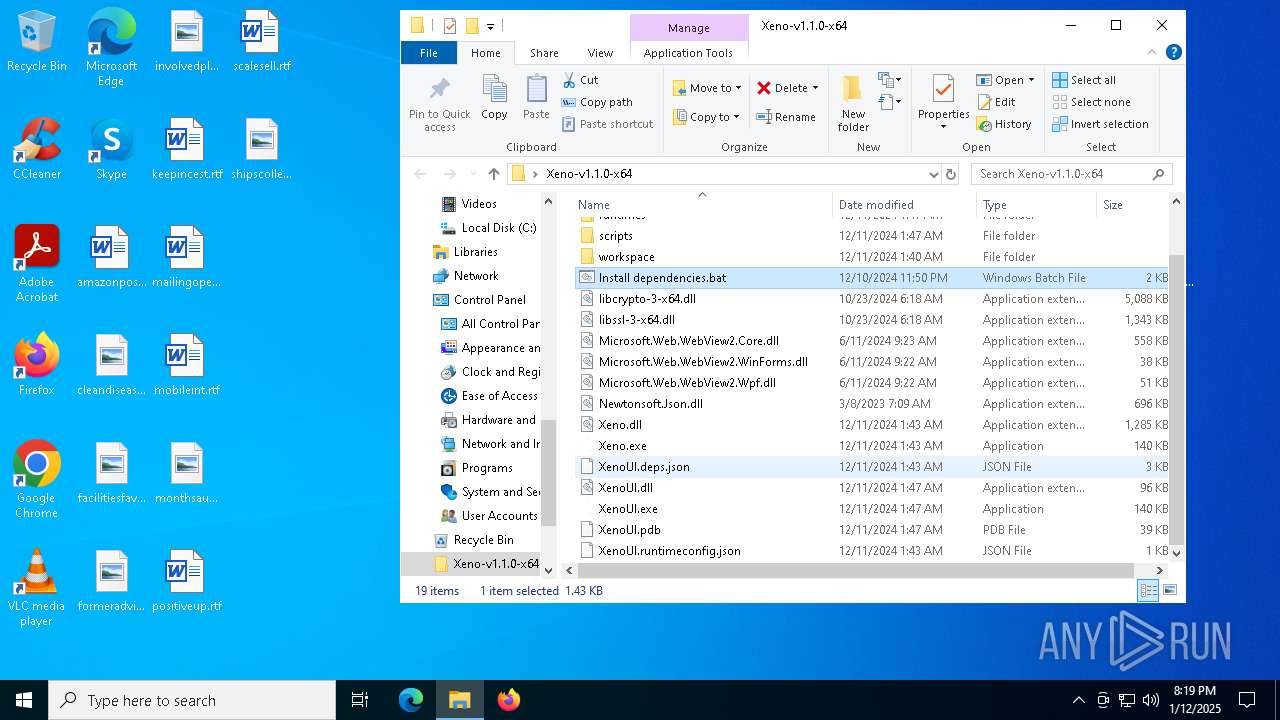Switch to details view layout icon
1280x720 pixels.
tap(1149, 591)
